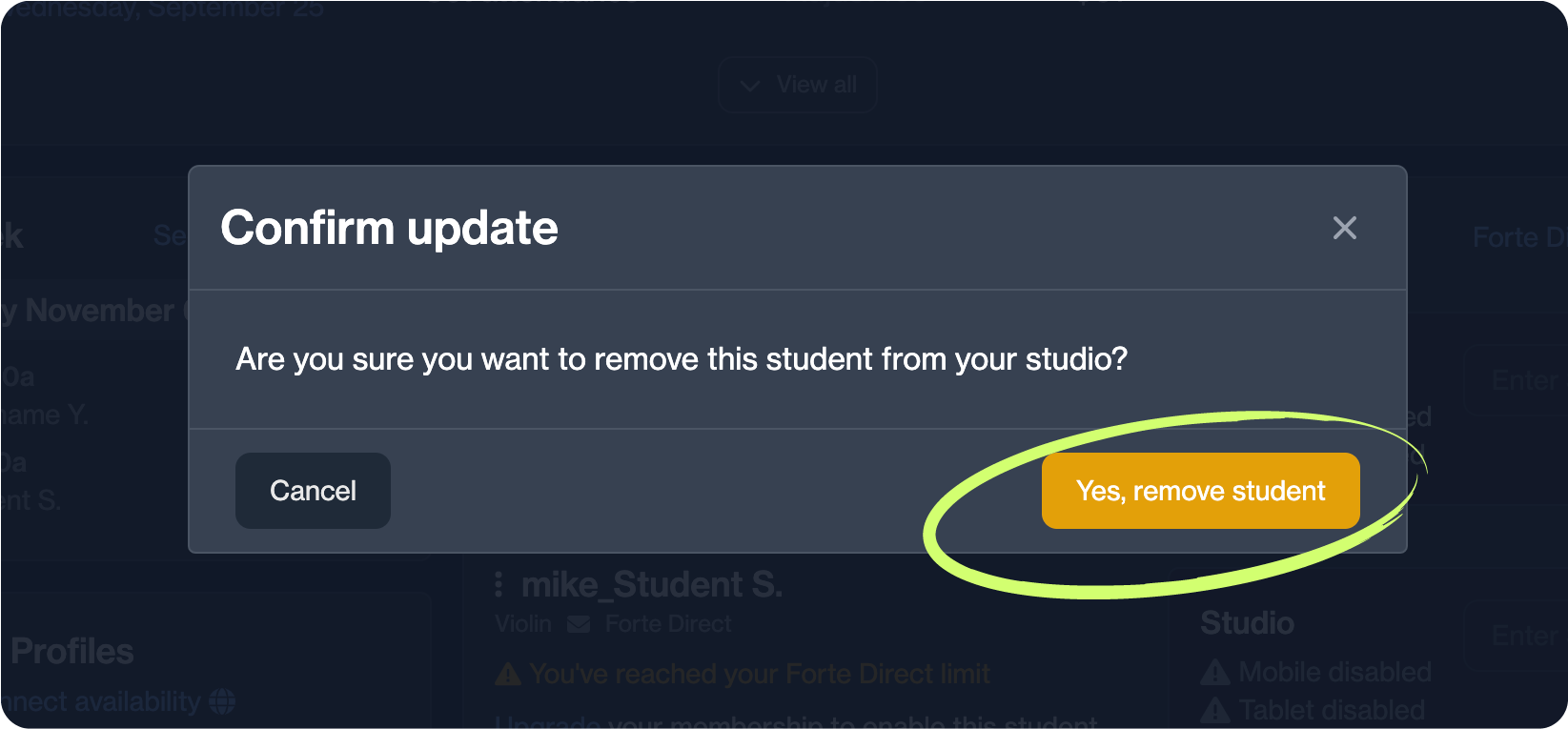Click the Cancel button
This screenshot has width=1568, height=729.
[x=313, y=491]
